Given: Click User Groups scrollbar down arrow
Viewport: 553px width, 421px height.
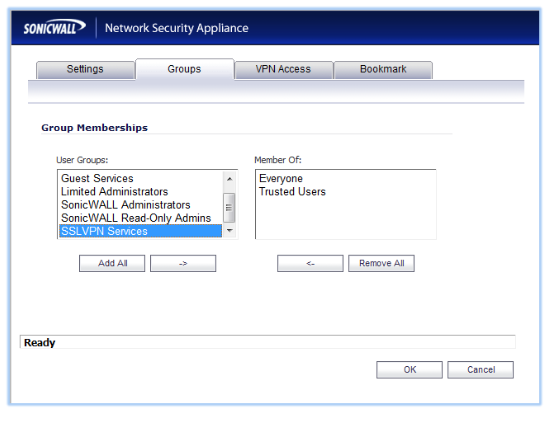Looking at the screenshot, I should [x=230, y=231].
